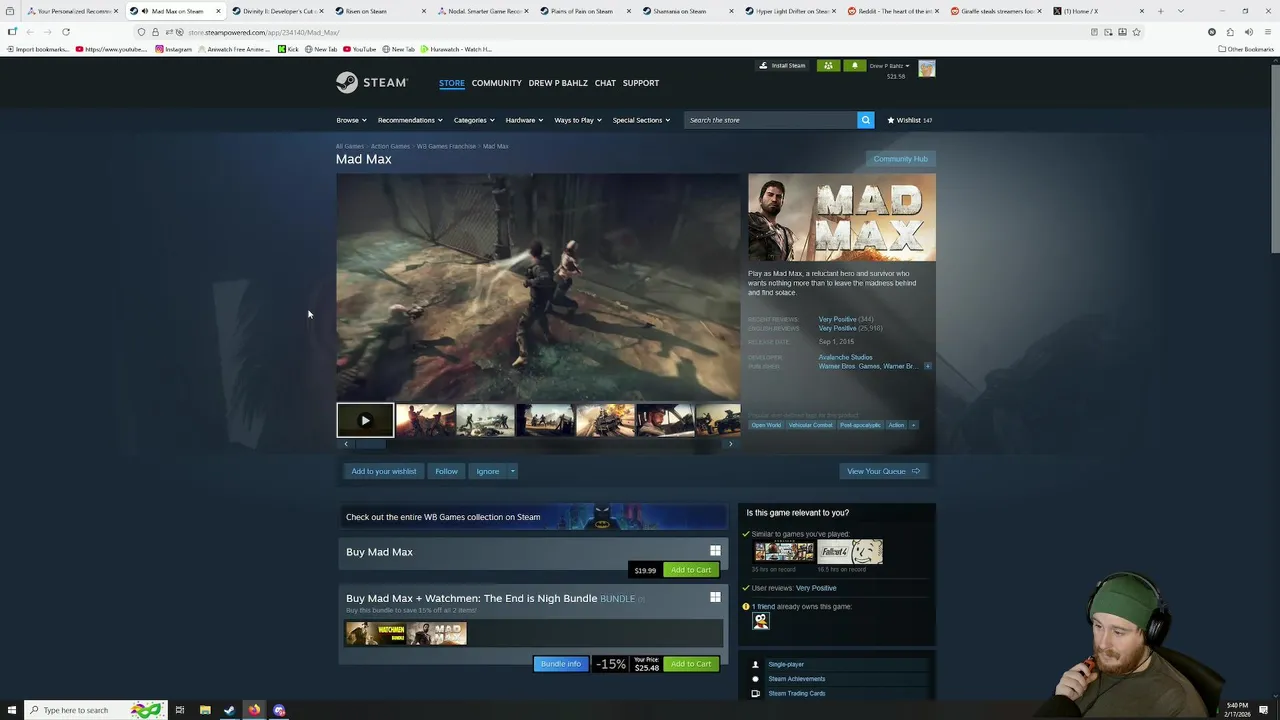Click the Install Steam button
This screenshot has height=720, width=1280.
click(782, 66)
